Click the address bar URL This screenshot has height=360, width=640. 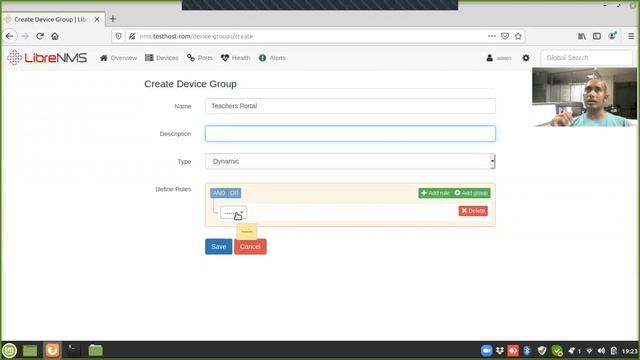pyautogui.click(x=196, y=36)
